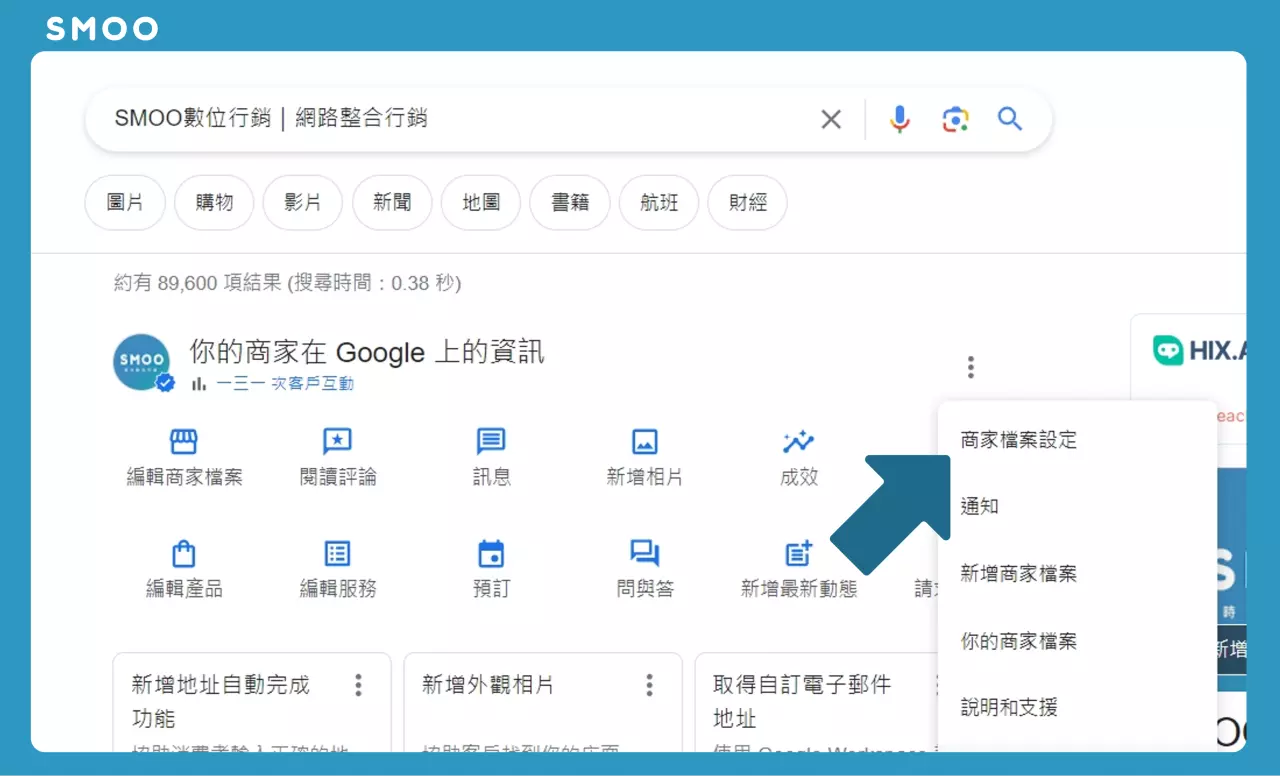Filter results by 新聞
Screen dimensions: 1280x781
pyautogui.click(x=392, y=203)
